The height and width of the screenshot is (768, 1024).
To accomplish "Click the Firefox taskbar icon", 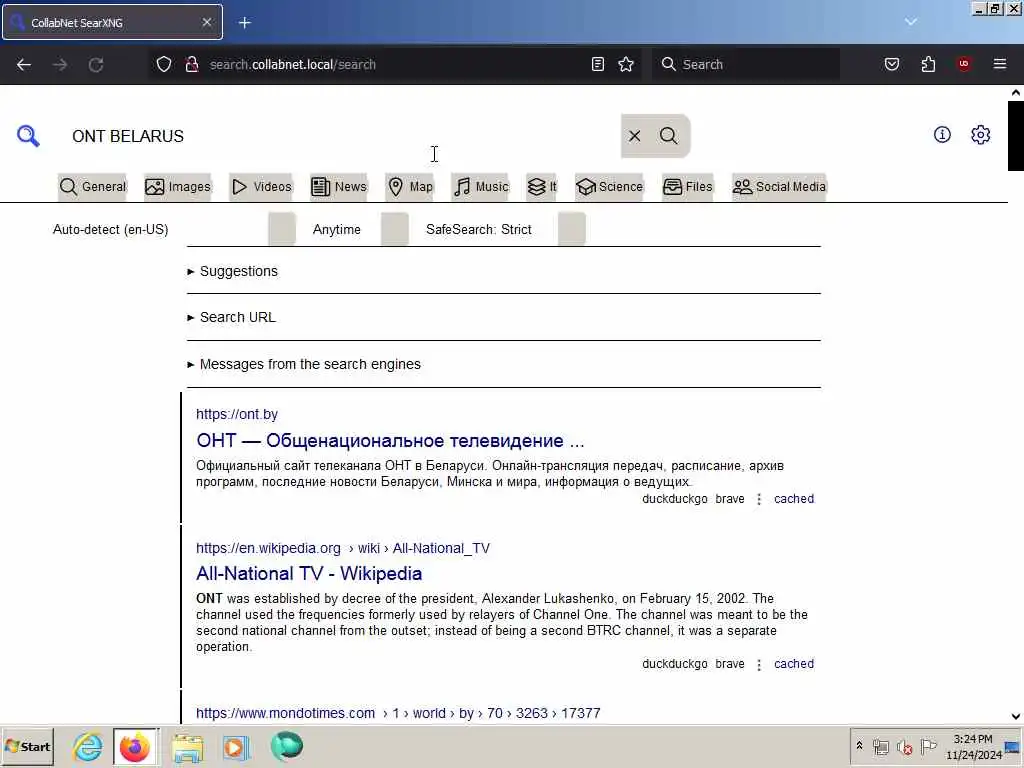I will 135,746.
